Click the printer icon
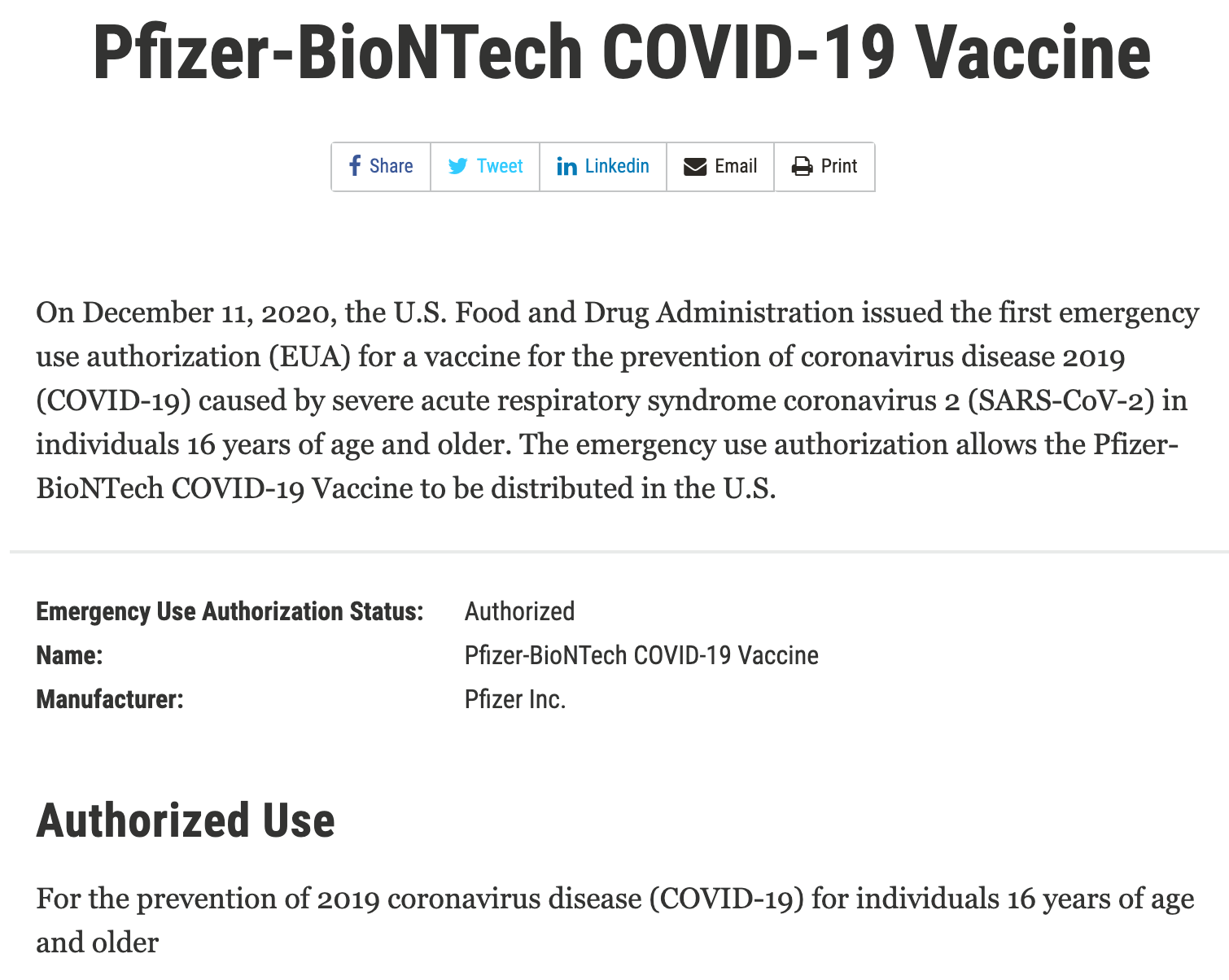The height and width of the screenshot is (980, 1229). point(803,167)
